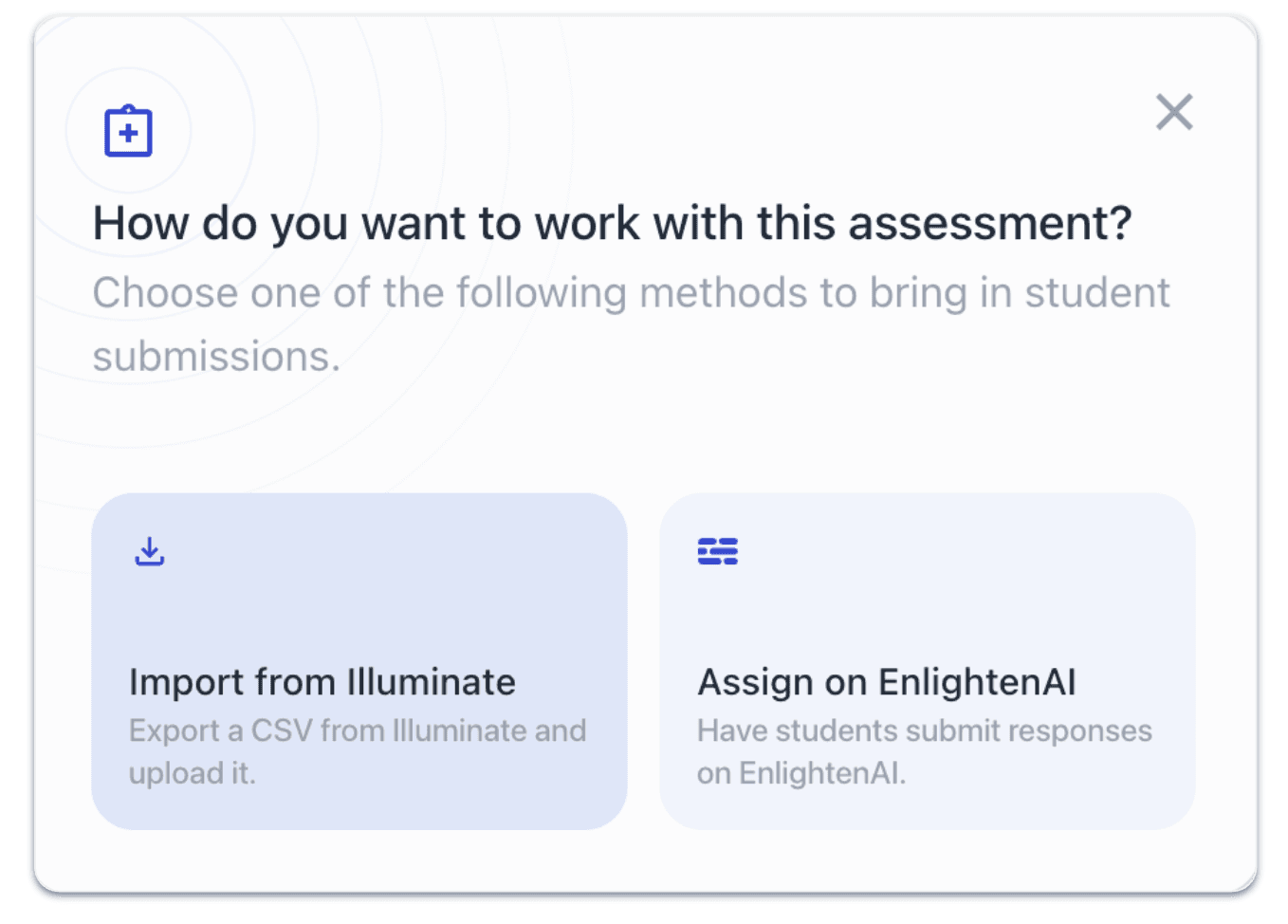Click the word "CSV" in the Import description
Image resolution: width=1288 pixels, height=924 pixels.
pos(282,730)
